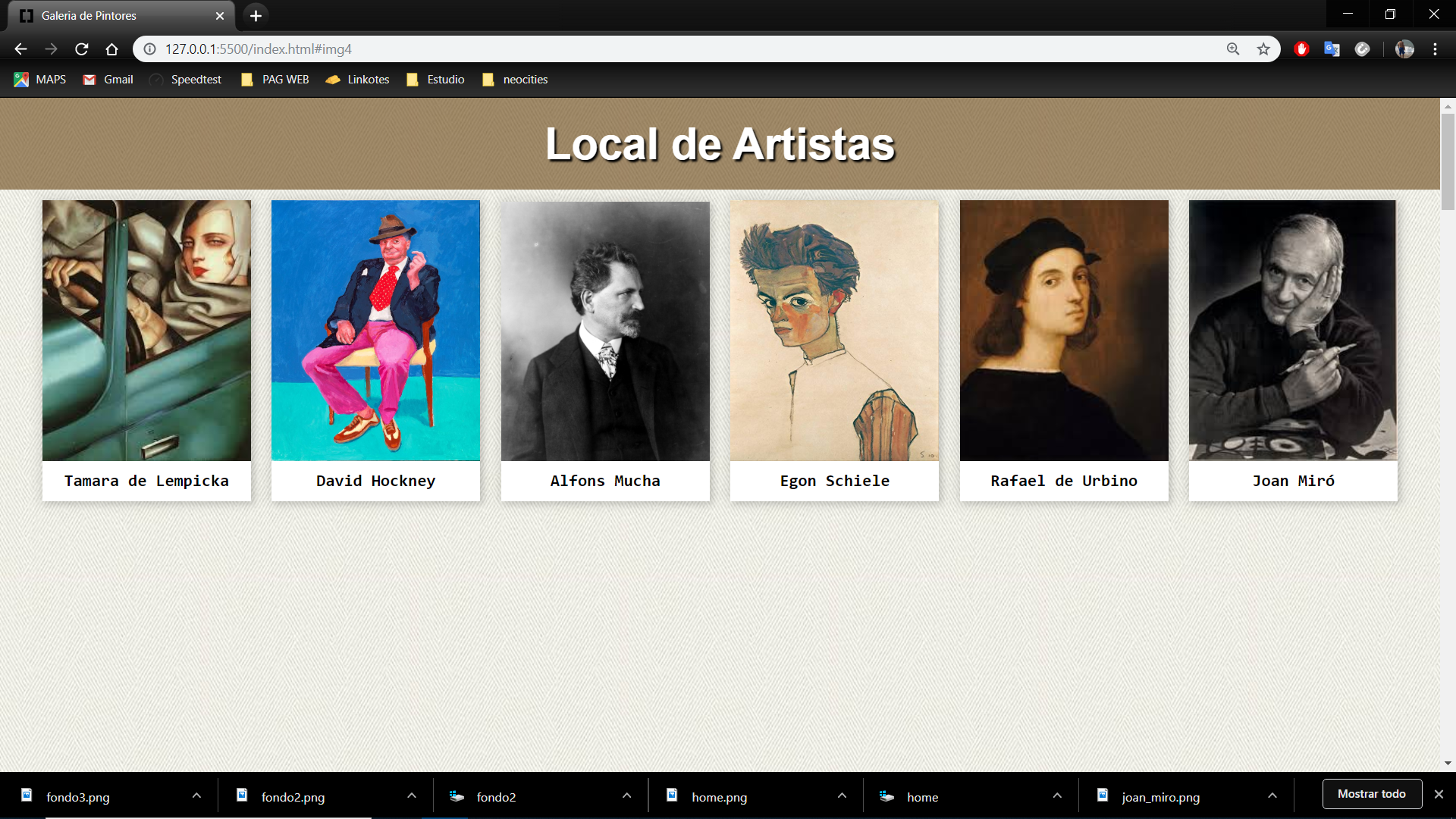Open the Egon Schiele self-portrait
1456x819 pixels.
(x=834, y=331)
